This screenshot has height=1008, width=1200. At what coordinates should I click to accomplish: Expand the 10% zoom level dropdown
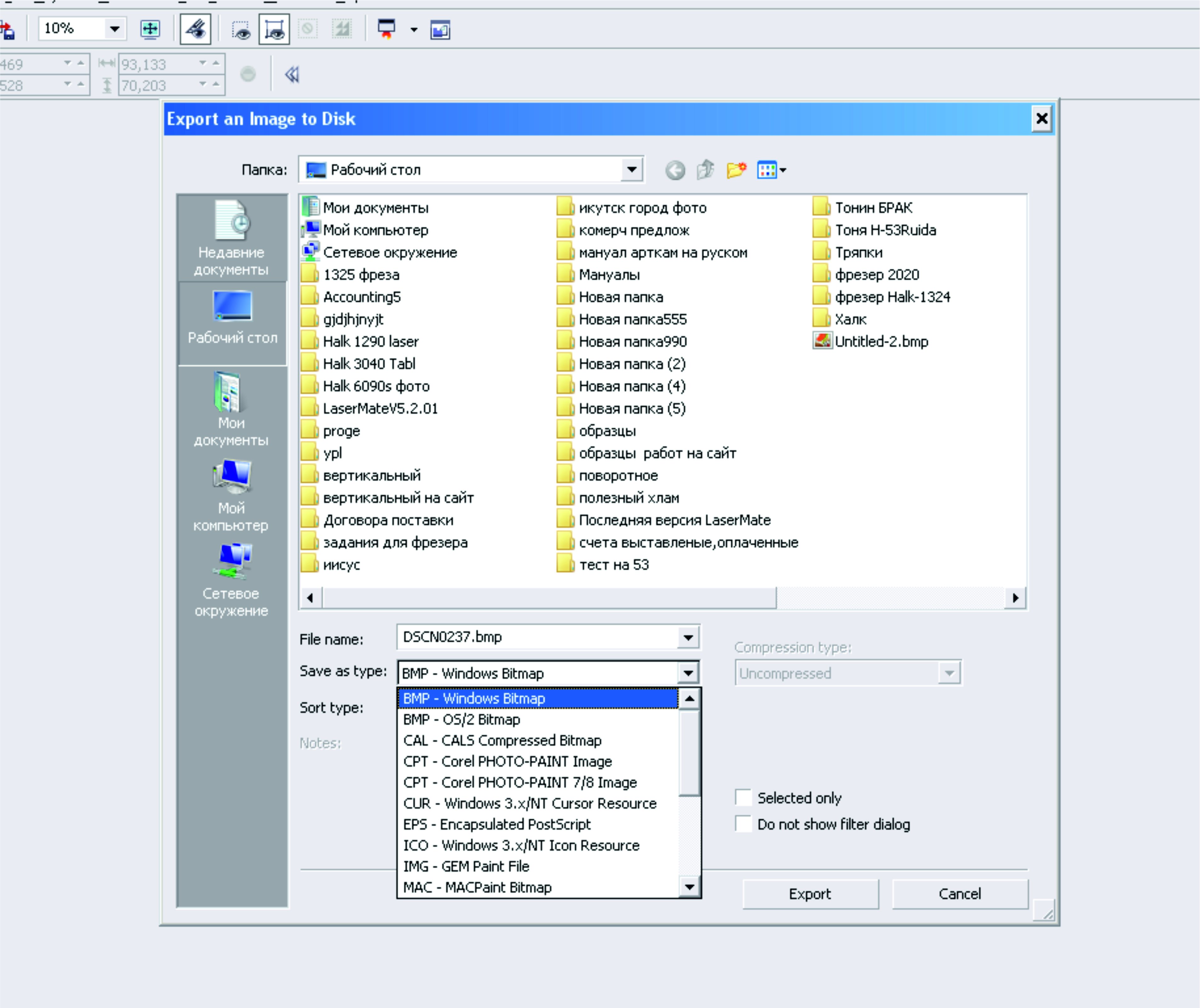[x=115, y=29]
